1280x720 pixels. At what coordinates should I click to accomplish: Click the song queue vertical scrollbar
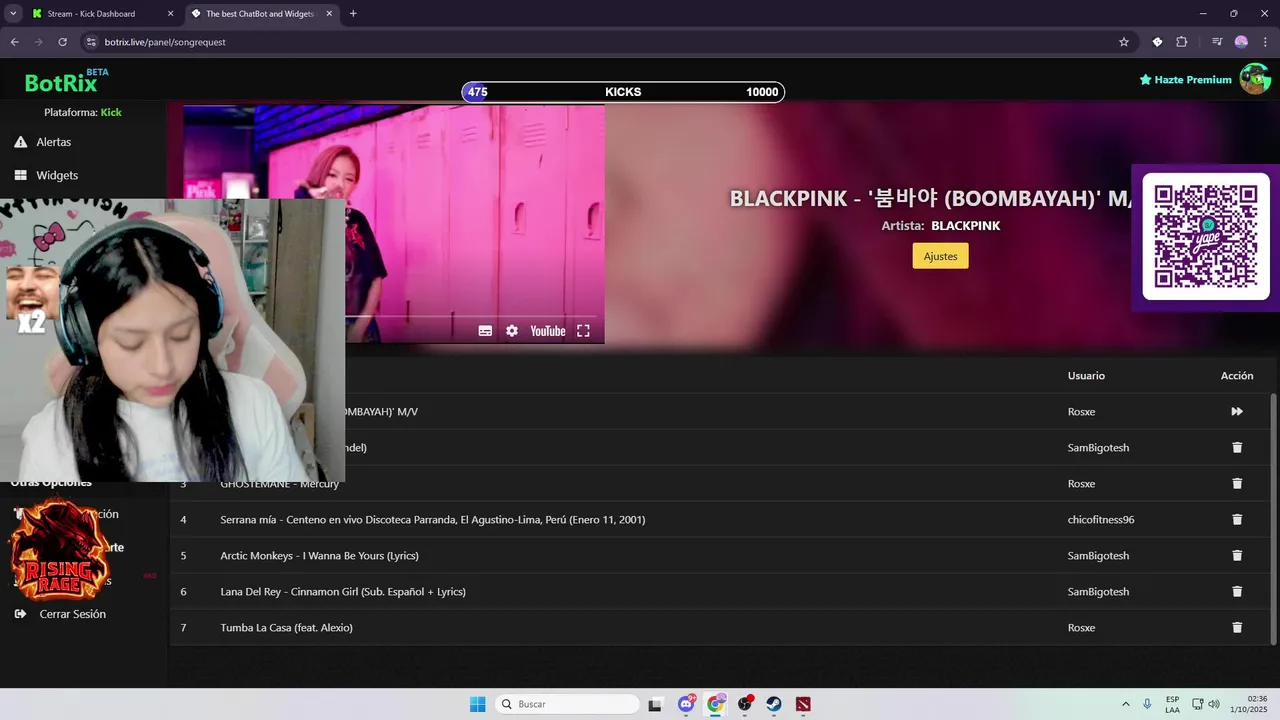point(1274,518)
